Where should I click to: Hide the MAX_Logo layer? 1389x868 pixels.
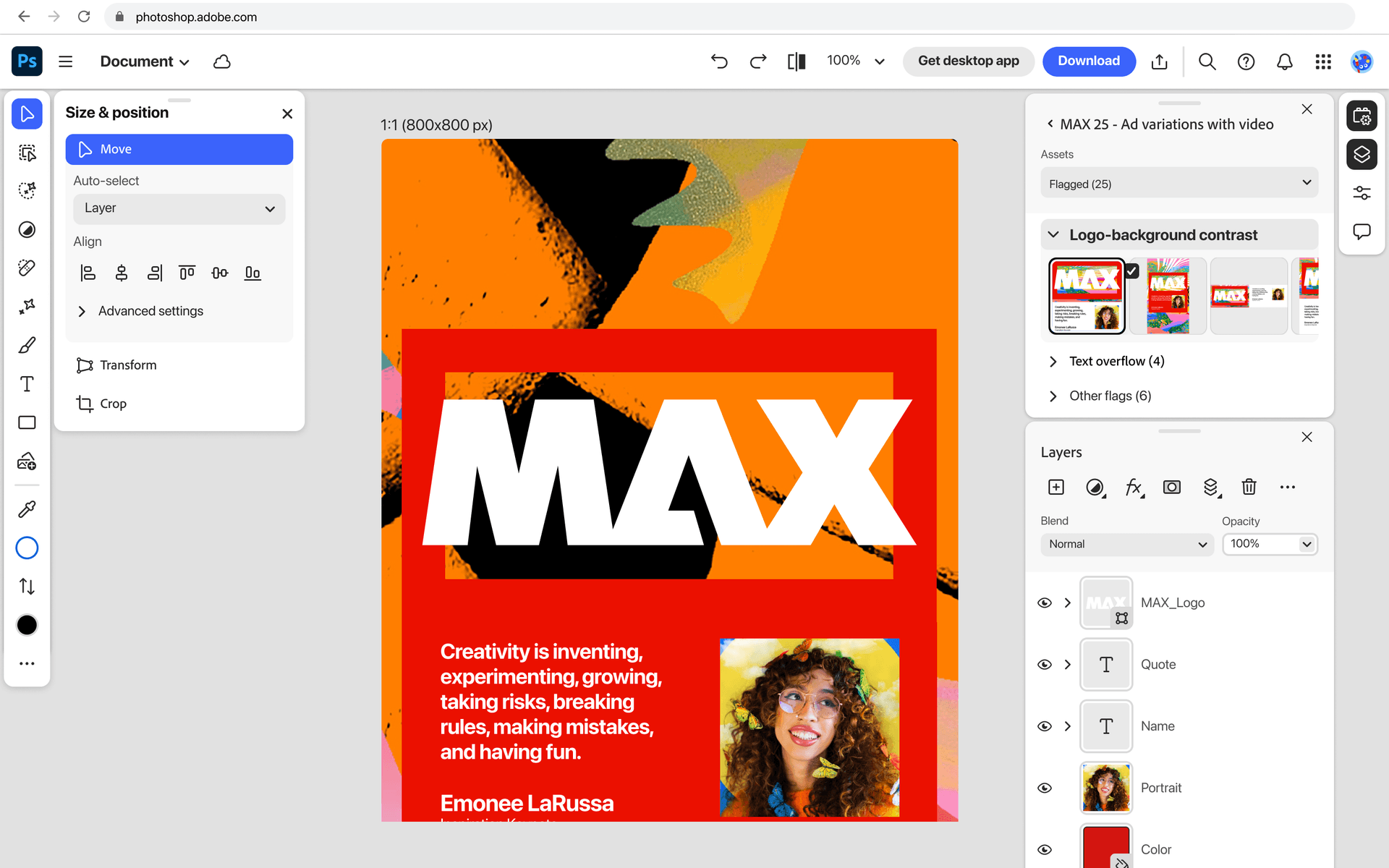point(1045,603)
